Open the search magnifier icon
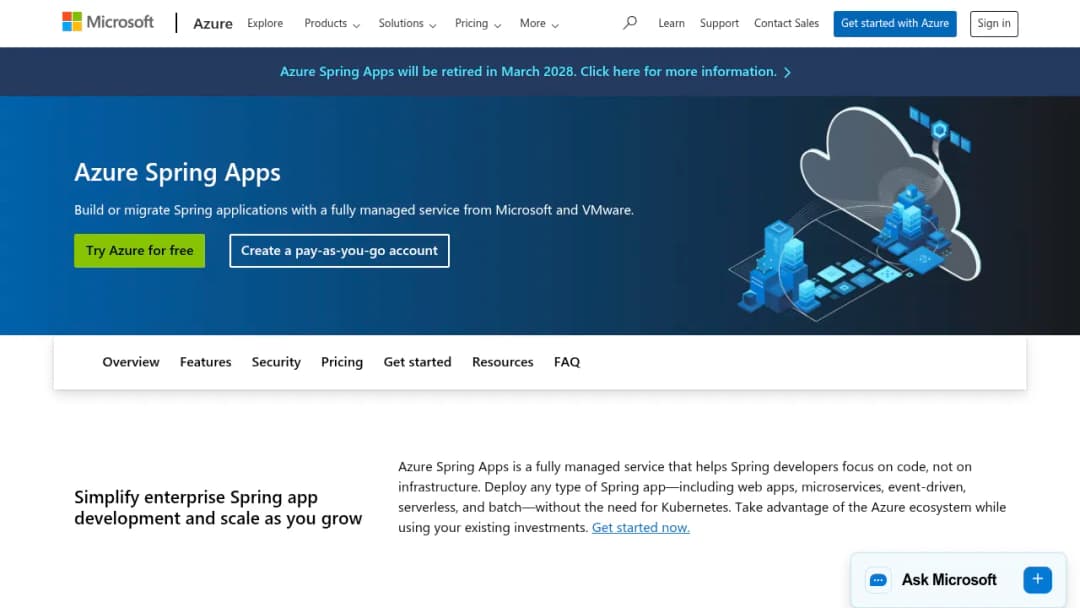Image resolution: width=1080 pixels, height=608 pixels. coord(630,23)
